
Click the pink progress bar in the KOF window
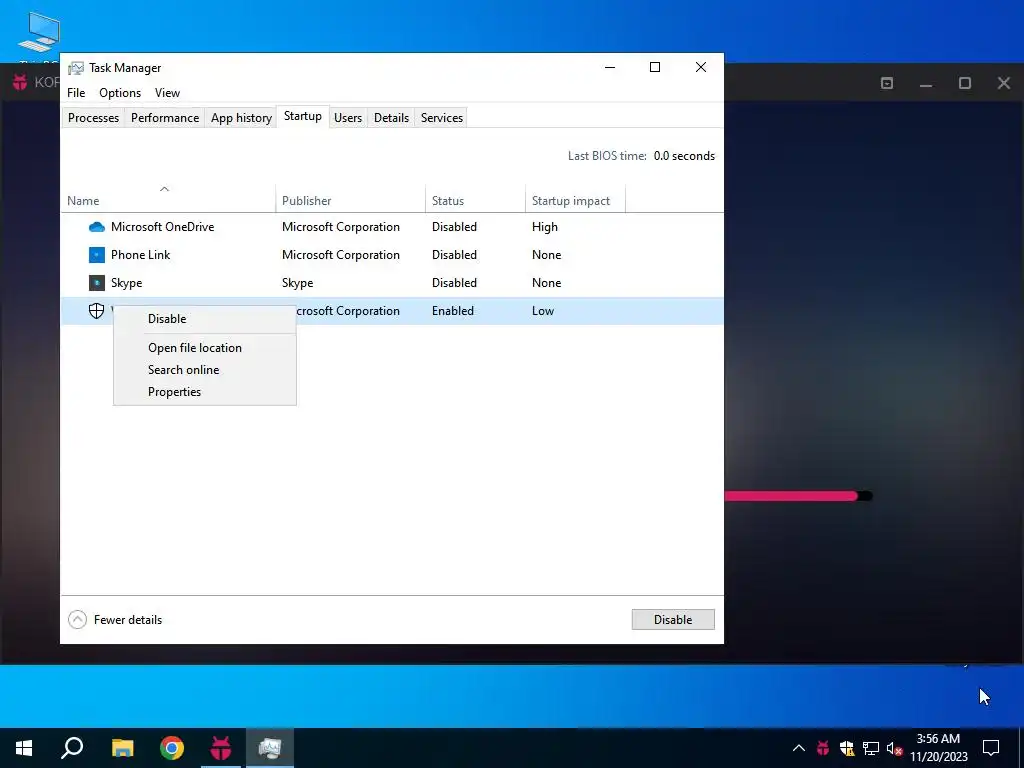[x=798, y=496]
